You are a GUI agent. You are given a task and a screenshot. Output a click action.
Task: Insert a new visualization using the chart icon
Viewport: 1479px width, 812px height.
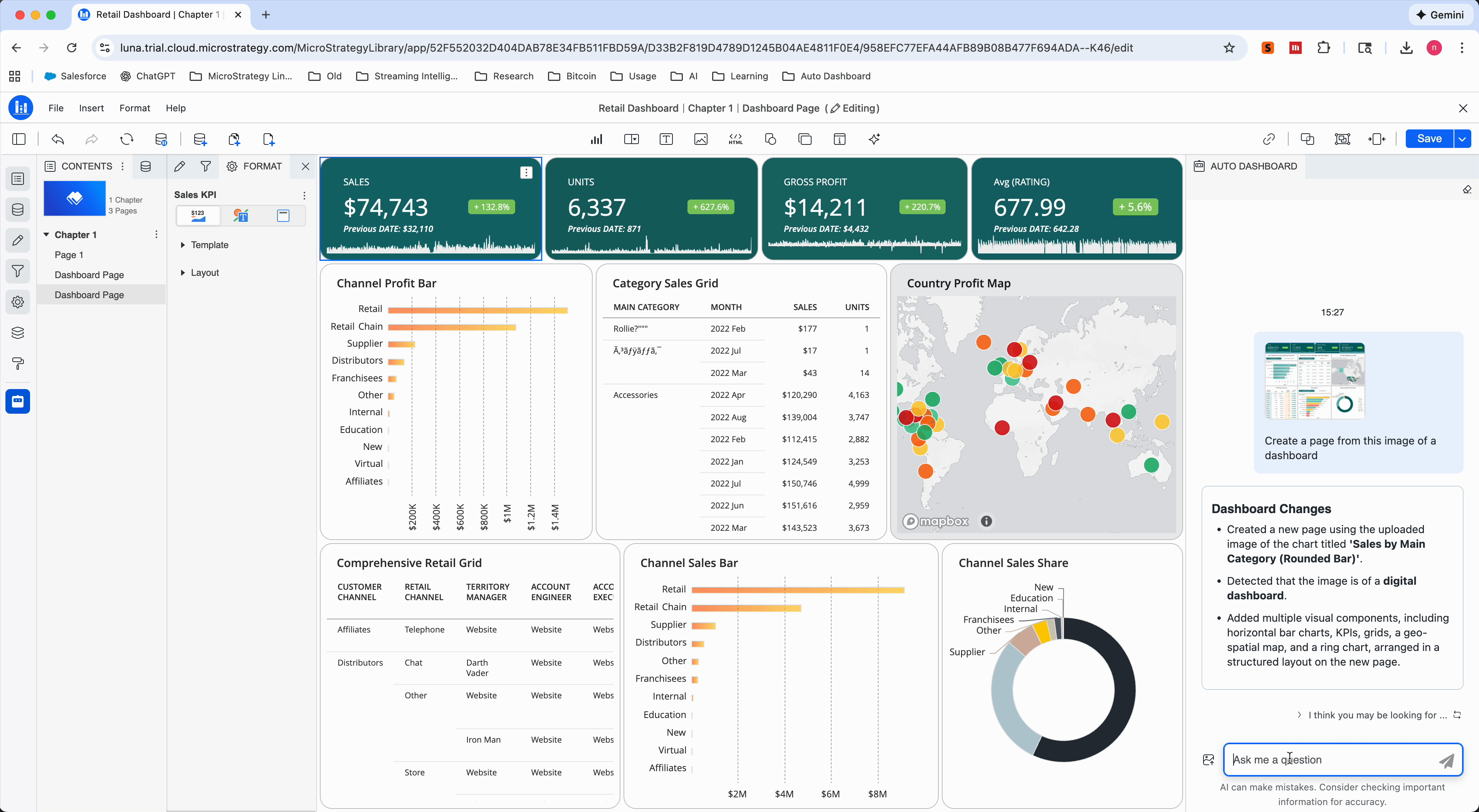click(596, 139)
